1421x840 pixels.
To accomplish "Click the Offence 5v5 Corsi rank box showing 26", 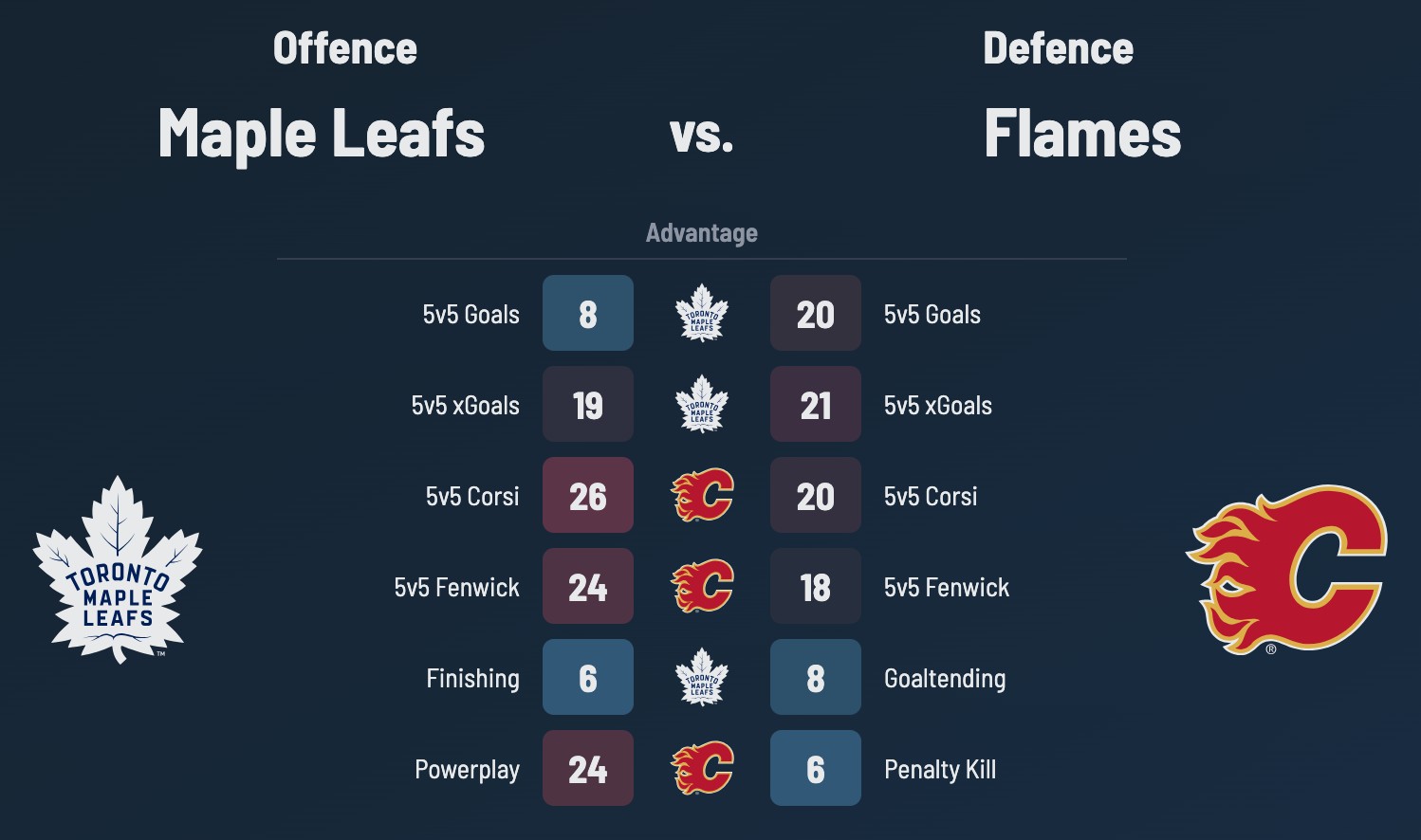I will [x=588, y=495].
